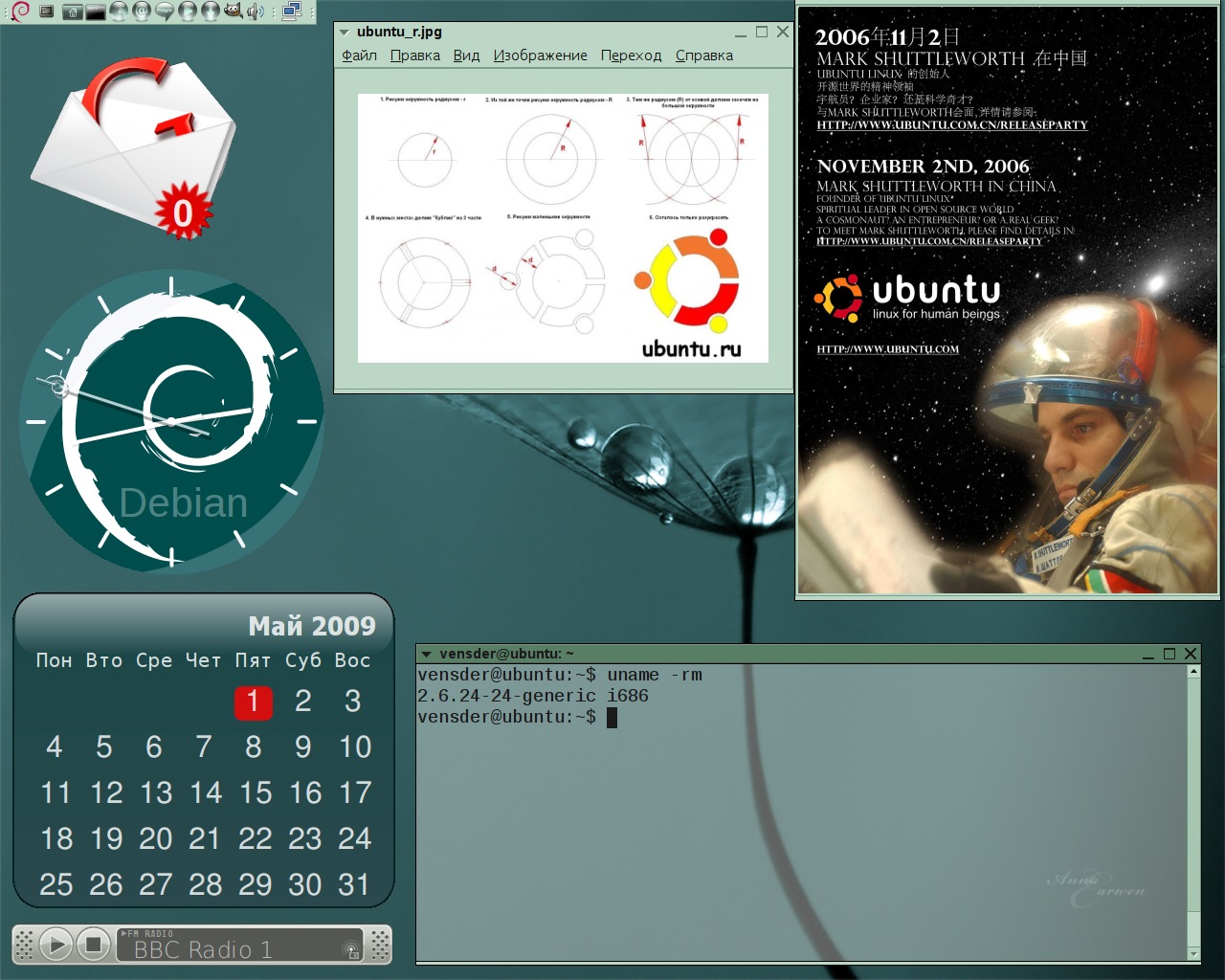
Task: Click radio antenna icon in BBC Radio display
Action: pos(351,949)
